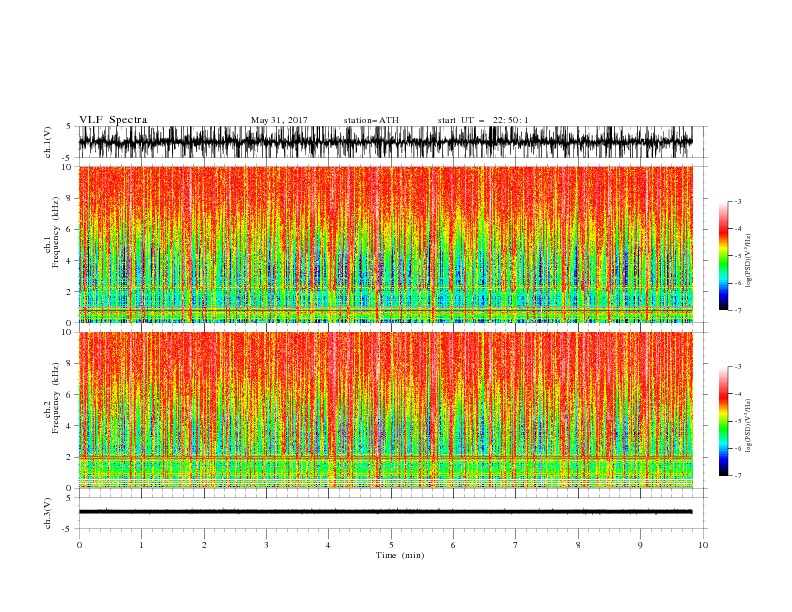
Task: Click the ch.2 colorbar "-7" tick label
Action: tap(738, 476)
